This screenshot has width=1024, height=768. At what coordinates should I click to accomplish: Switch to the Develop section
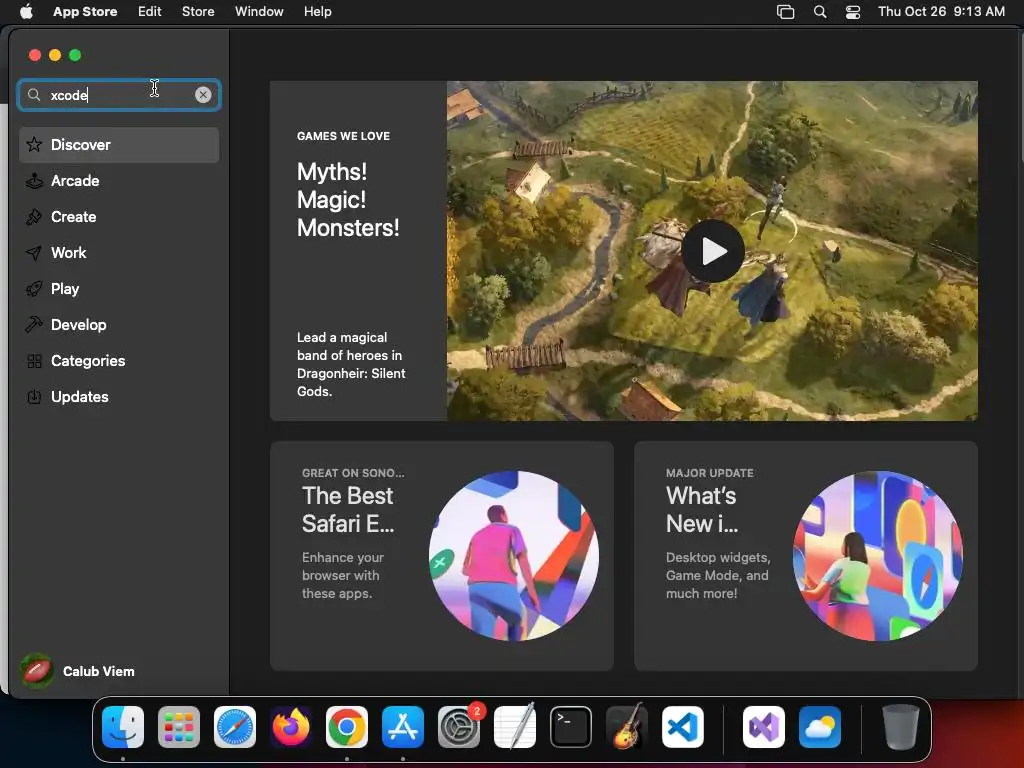coord(119,325)
